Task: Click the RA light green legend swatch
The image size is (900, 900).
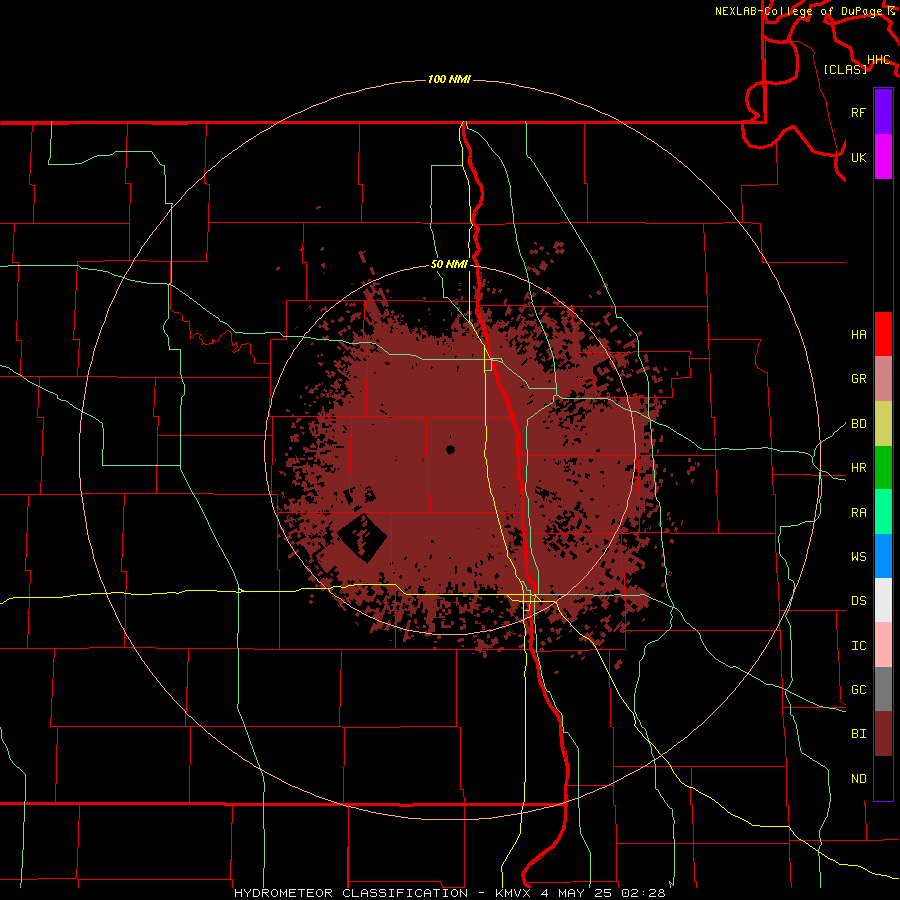Action: click(x=883, y=512)
